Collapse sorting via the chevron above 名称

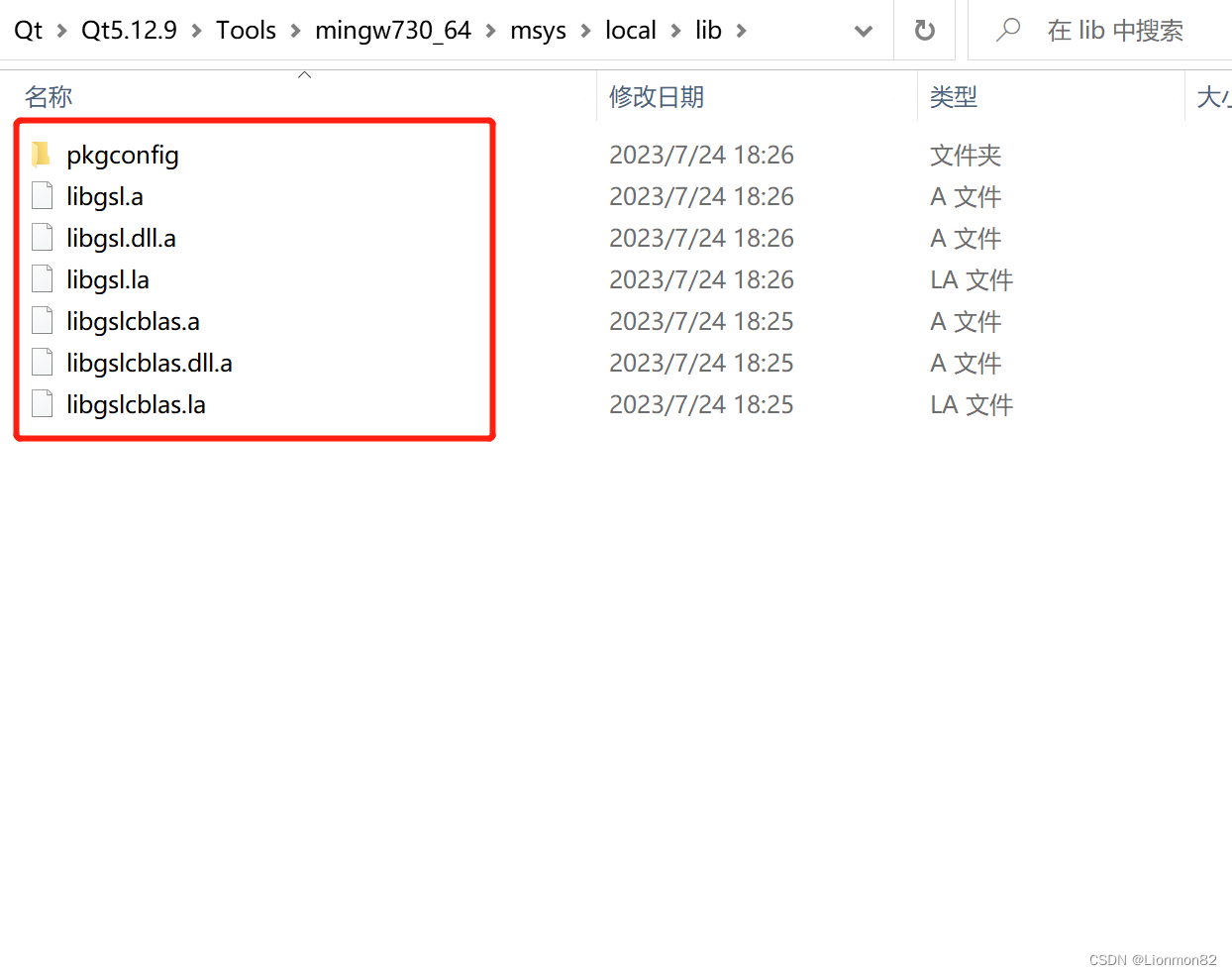tap(304, 73)
